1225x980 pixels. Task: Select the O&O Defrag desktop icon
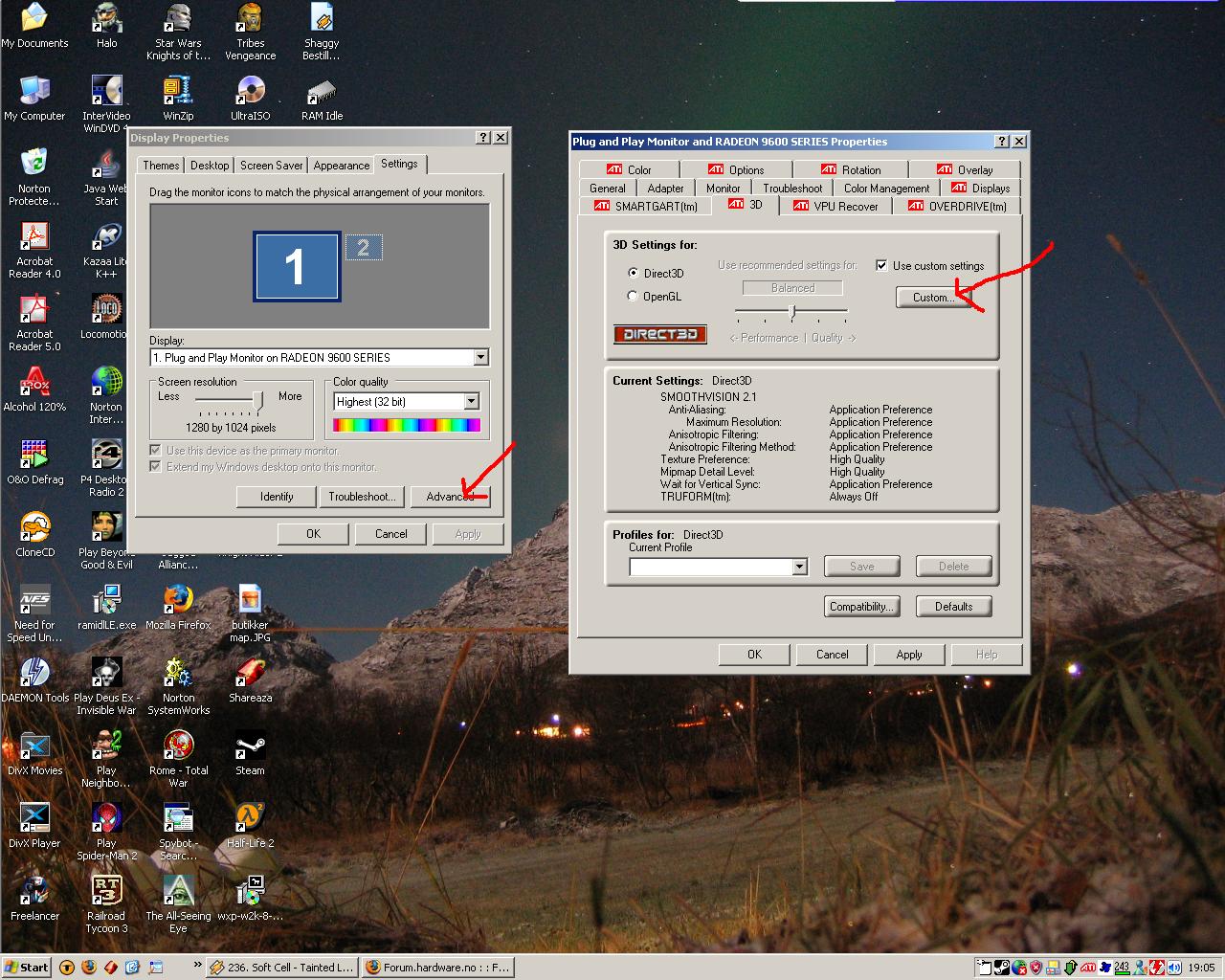coord(34,462)
